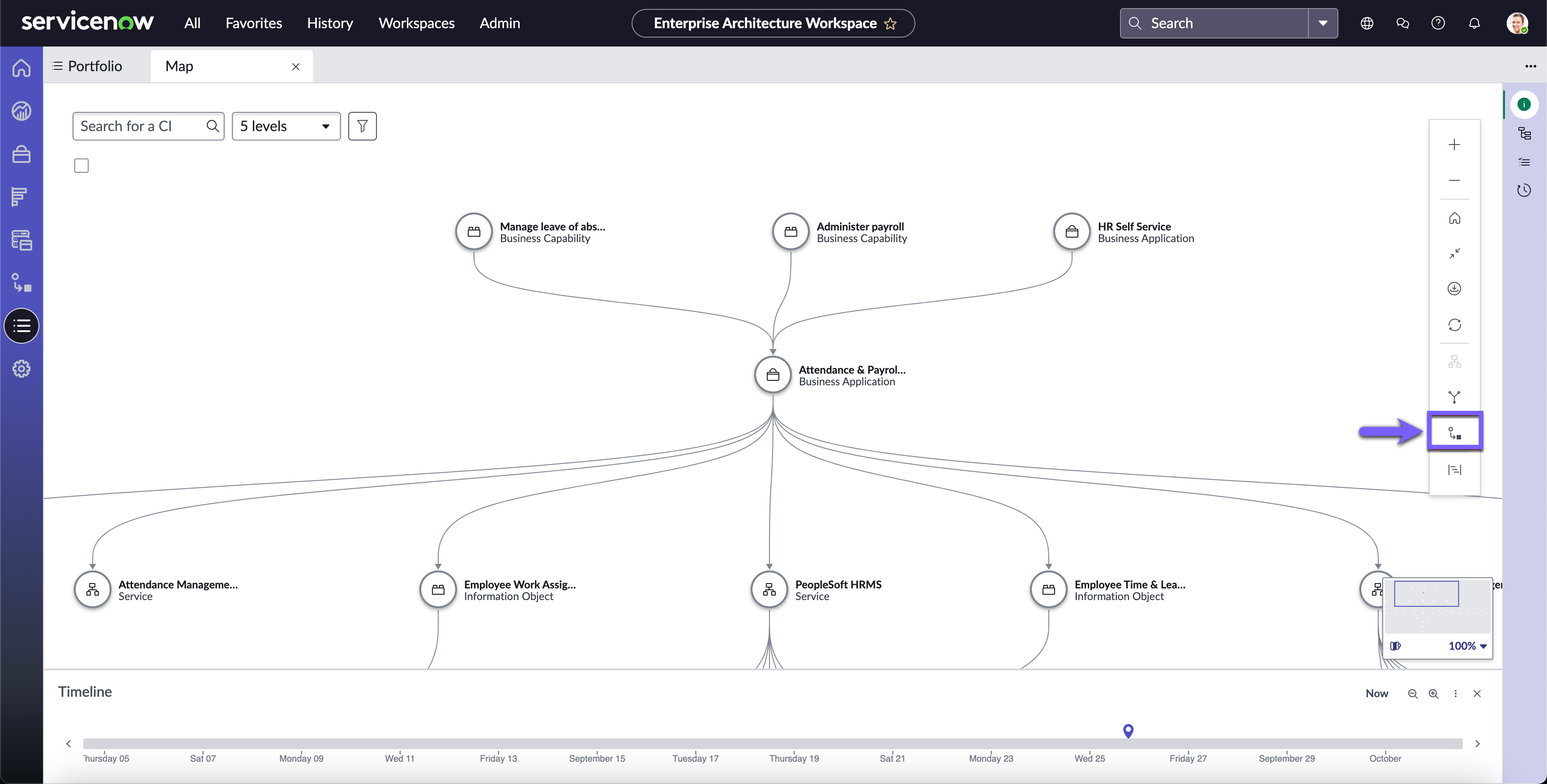1547x784 pixels.
Task: Open the history clock icon in right sidebar
Action: coord(1524,190)
